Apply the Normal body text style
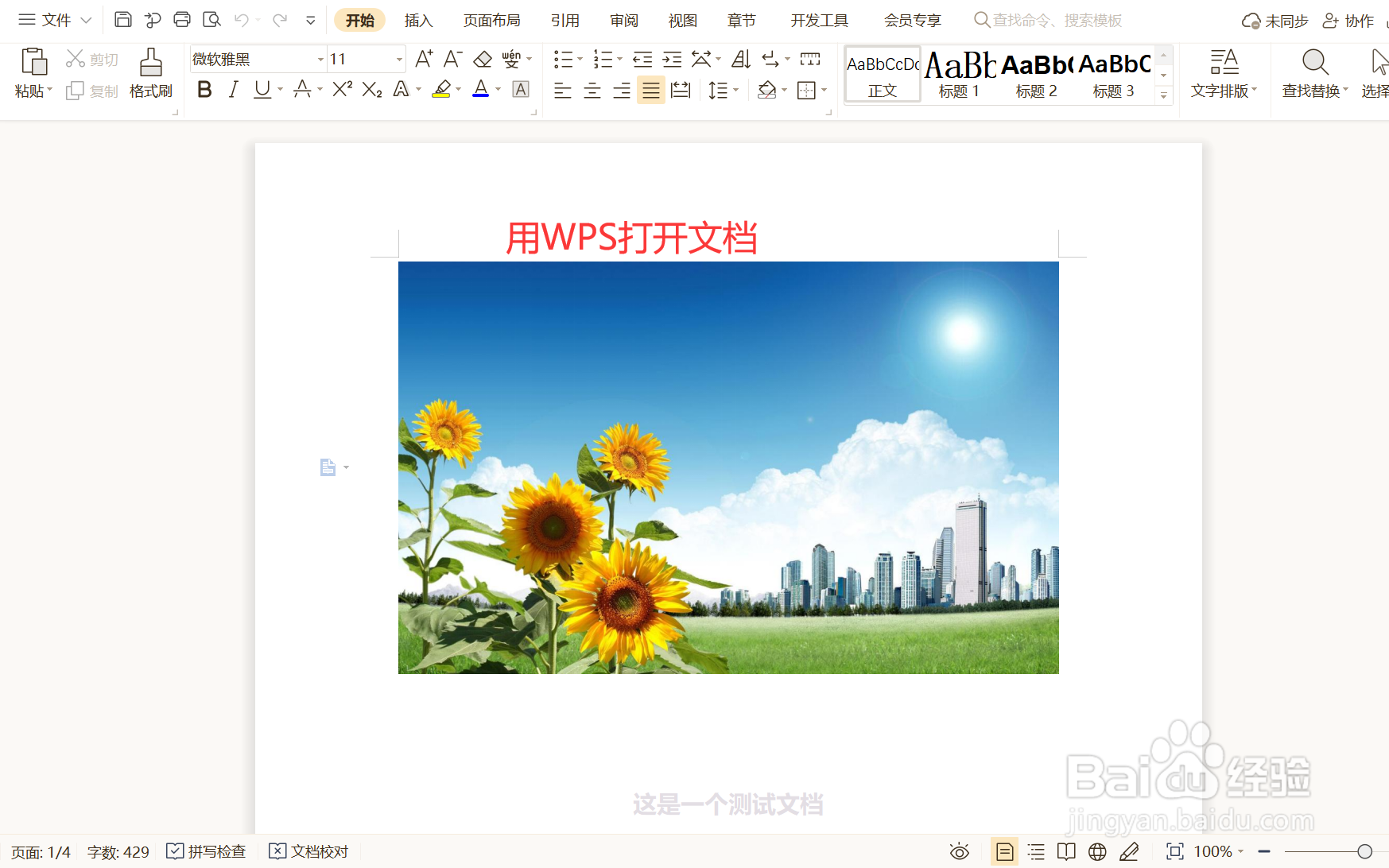This screenshot has width=1389, height=868. 883,74
